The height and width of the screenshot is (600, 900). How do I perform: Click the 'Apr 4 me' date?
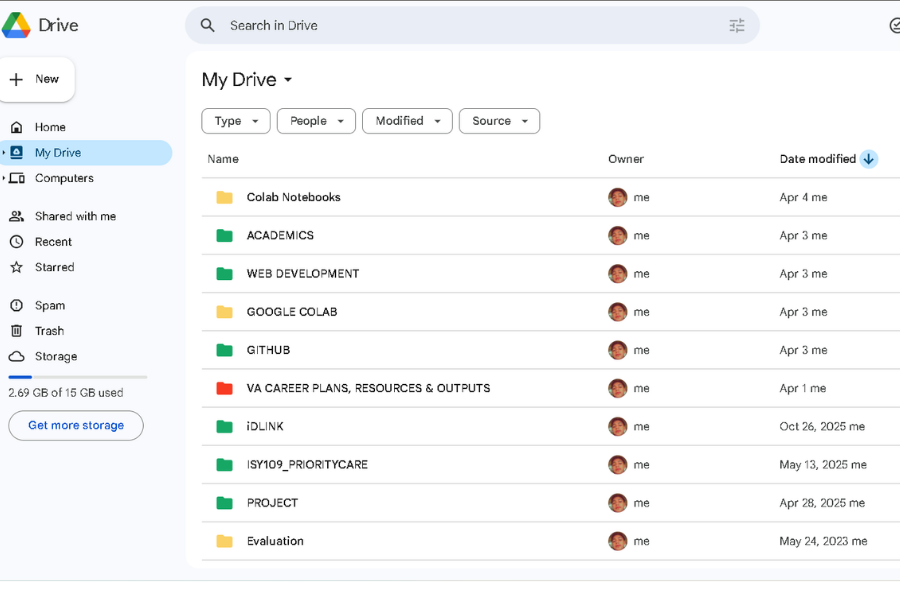[x=803, y=198]
